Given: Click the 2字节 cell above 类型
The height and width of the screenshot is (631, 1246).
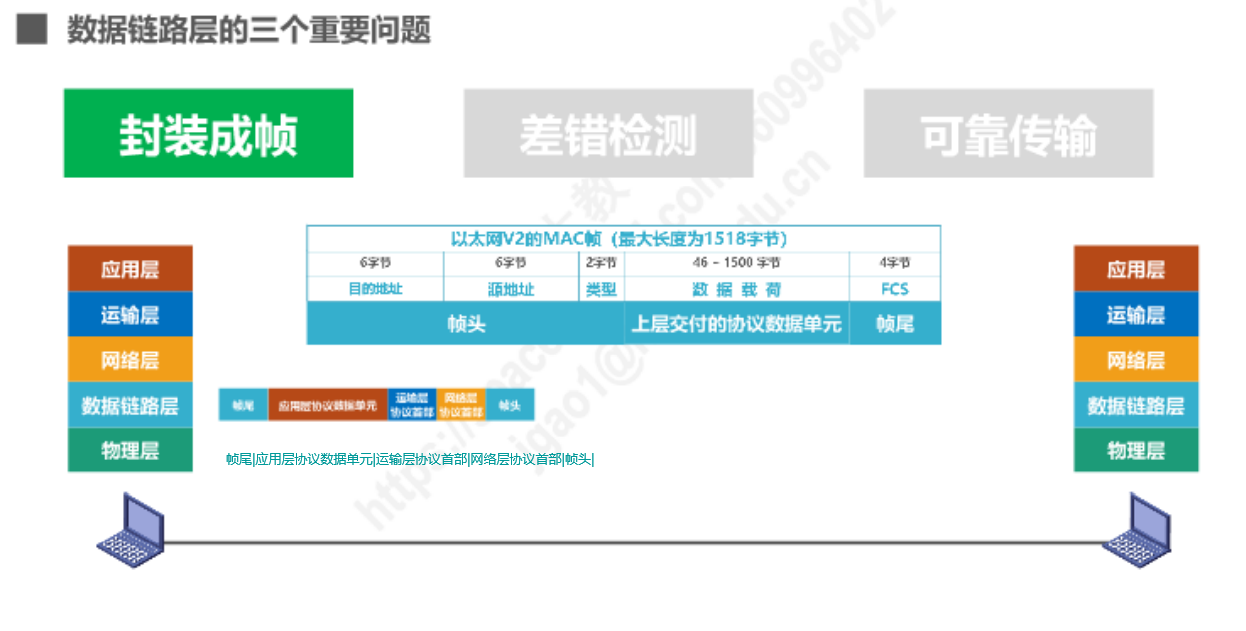Looking at the screenshot, I should [x=601, y=264].
